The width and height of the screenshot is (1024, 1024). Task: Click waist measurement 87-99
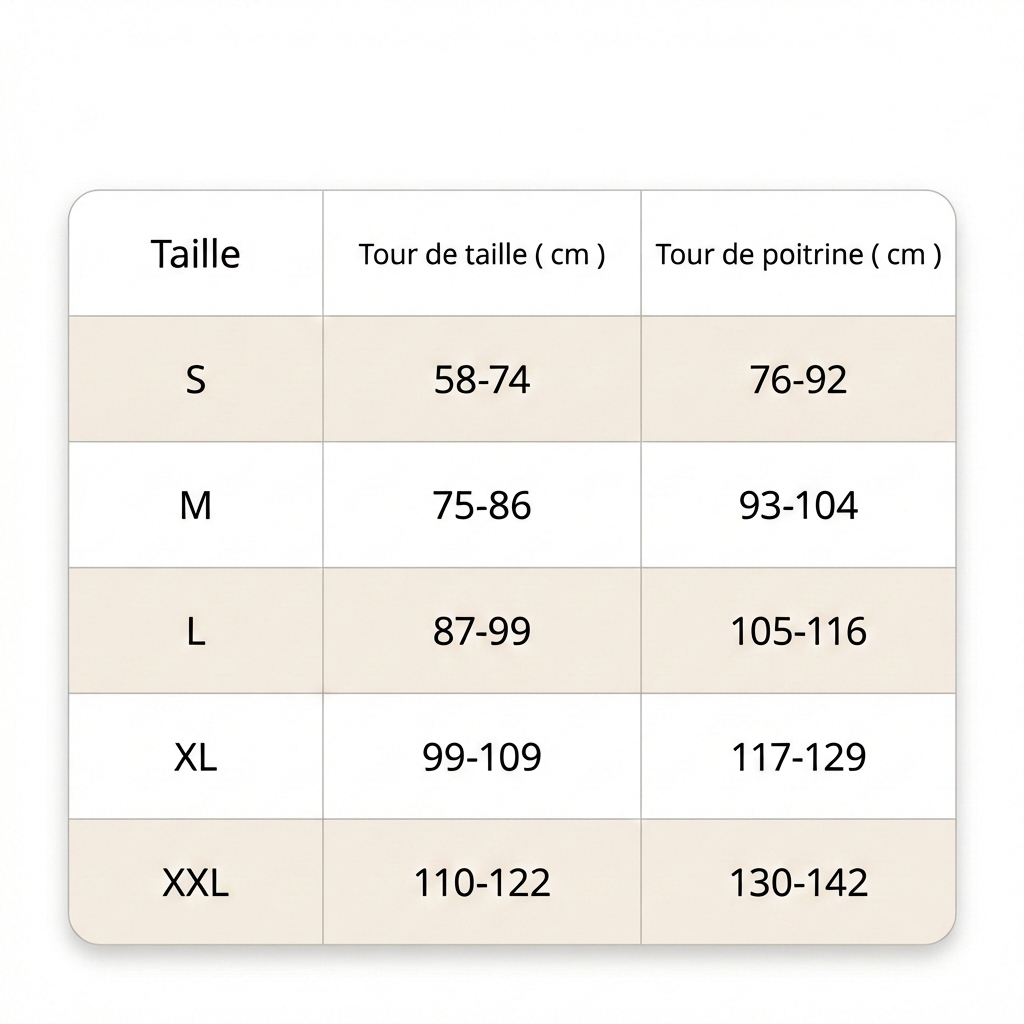[482, 632]
